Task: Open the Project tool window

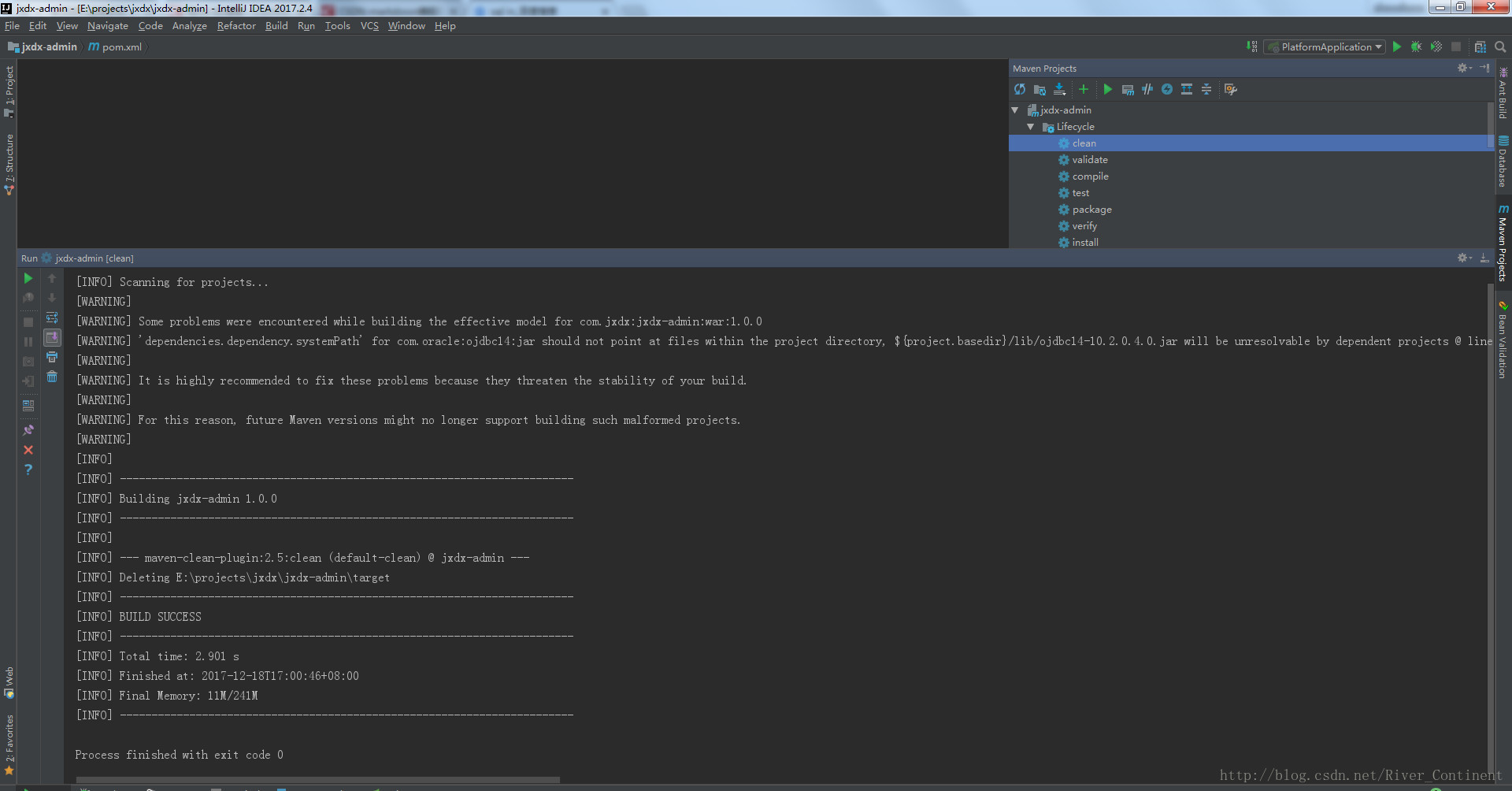Action: (x=9, y=91)
